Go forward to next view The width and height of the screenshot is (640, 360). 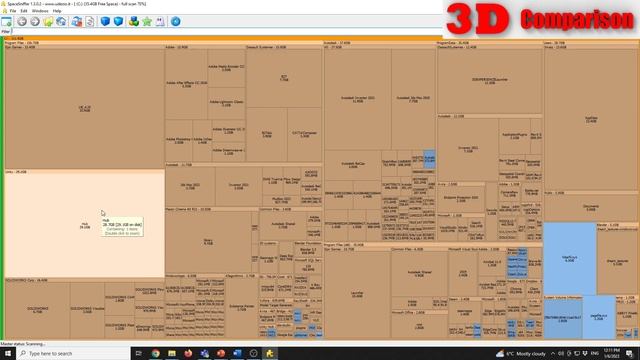[x=35, y=22]
